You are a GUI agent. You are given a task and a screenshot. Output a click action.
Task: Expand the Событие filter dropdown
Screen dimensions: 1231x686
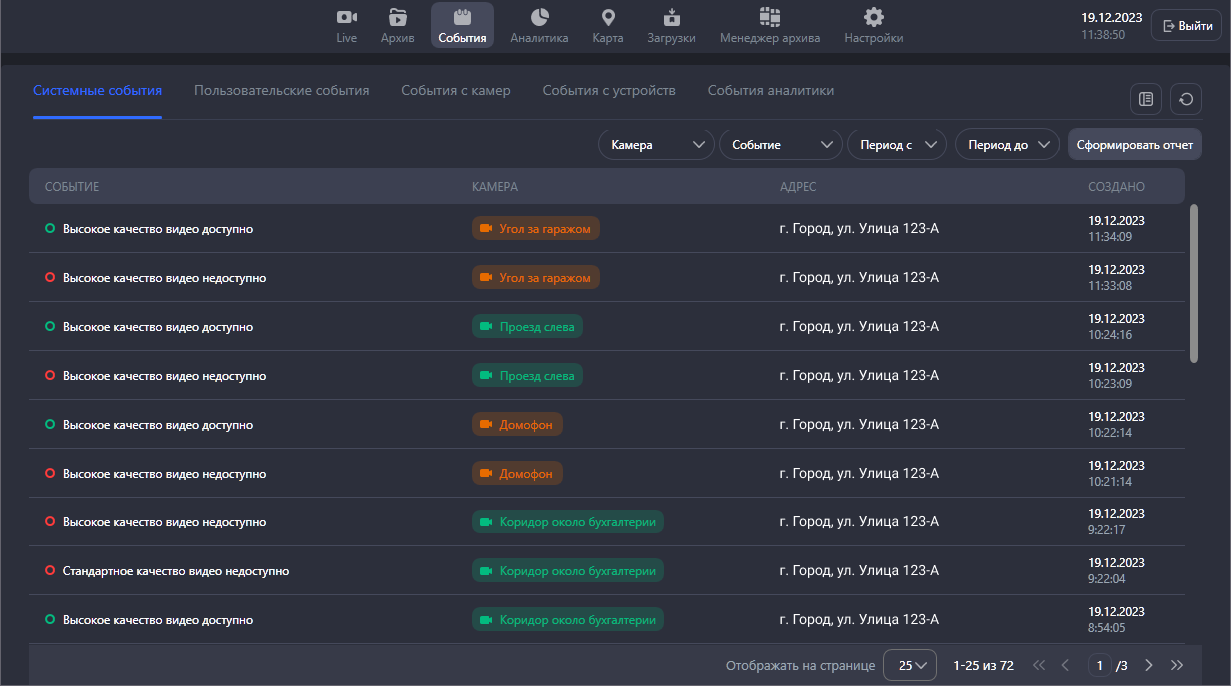780,145
